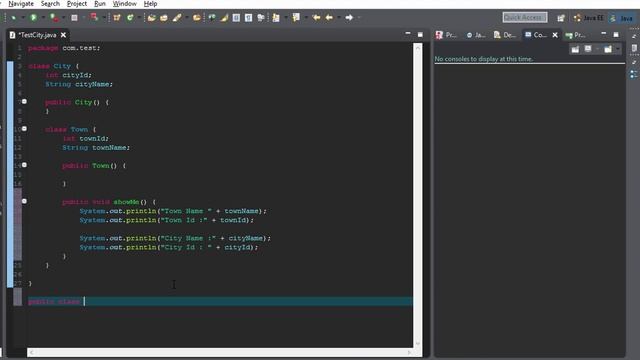The width and height of the screenshot is (640, 360).
Task: Click the 'package com.test;' line
Action: pyautogui.click(x=64, y=48)
